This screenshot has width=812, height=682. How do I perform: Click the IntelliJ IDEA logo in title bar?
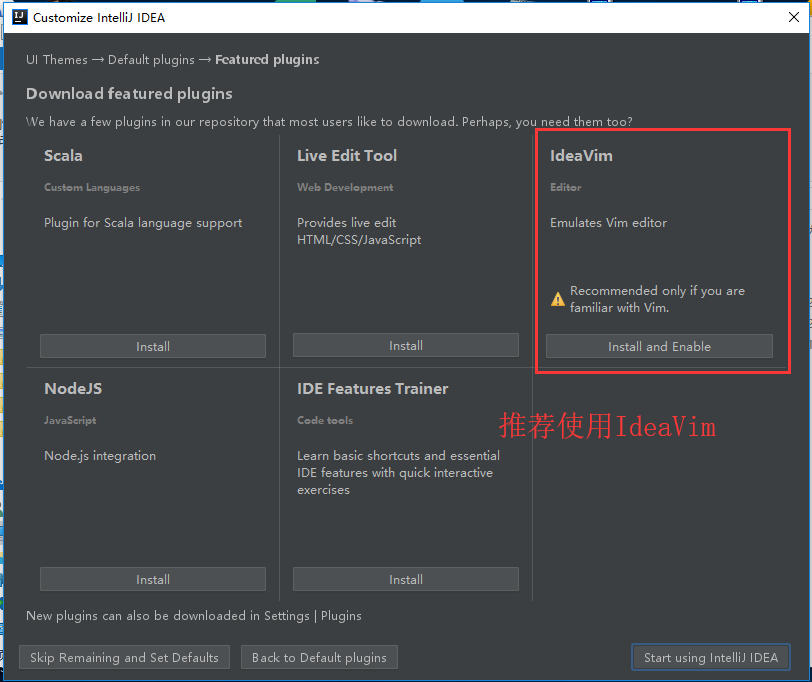[19, 17]
